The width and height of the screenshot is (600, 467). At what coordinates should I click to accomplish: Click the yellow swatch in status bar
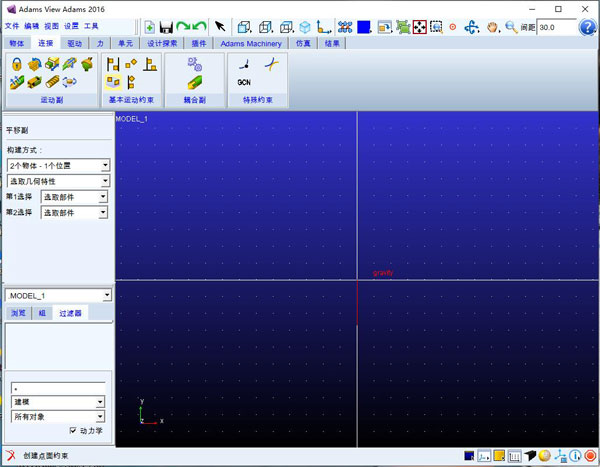coord(499,456)
